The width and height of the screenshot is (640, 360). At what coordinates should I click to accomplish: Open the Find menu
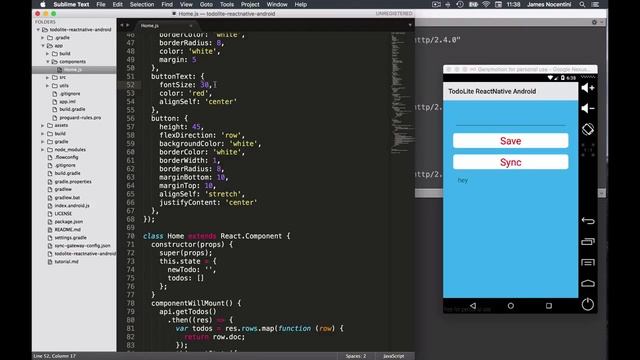pos(167,4)
